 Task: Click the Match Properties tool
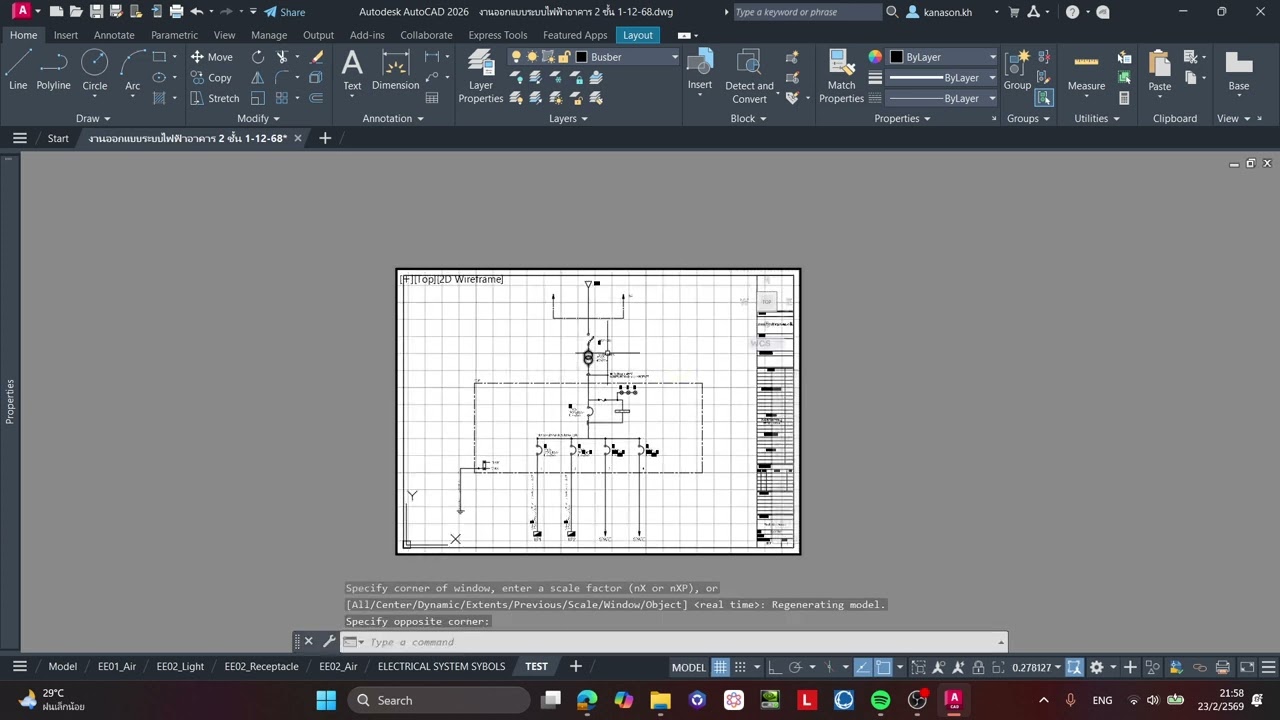click(841, 77)
